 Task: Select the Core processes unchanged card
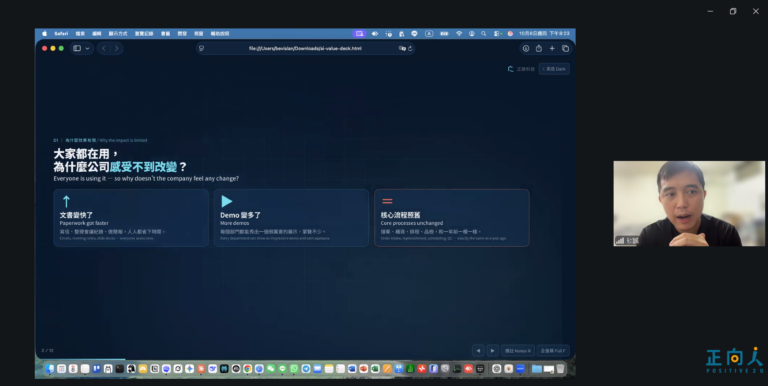(x=452, y=218)
